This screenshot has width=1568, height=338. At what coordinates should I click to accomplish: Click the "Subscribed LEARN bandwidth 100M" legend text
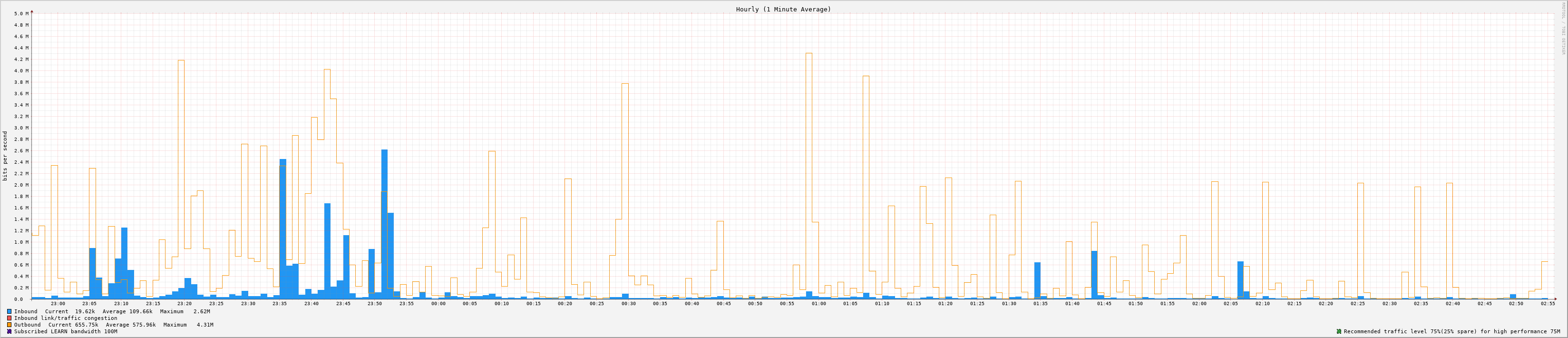[x=66, y=331]
